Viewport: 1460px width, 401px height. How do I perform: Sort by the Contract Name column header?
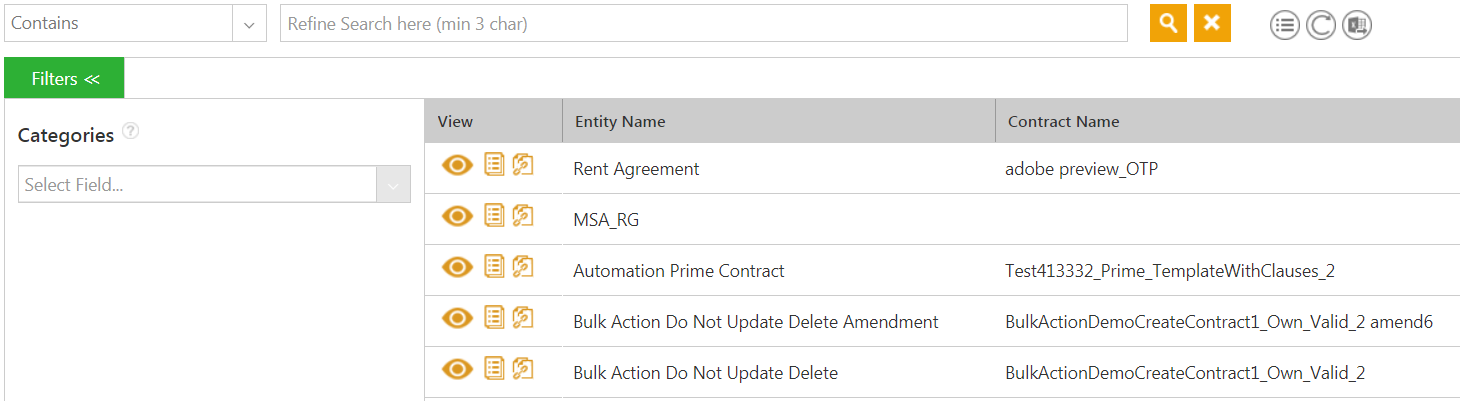click(1063, 122)
